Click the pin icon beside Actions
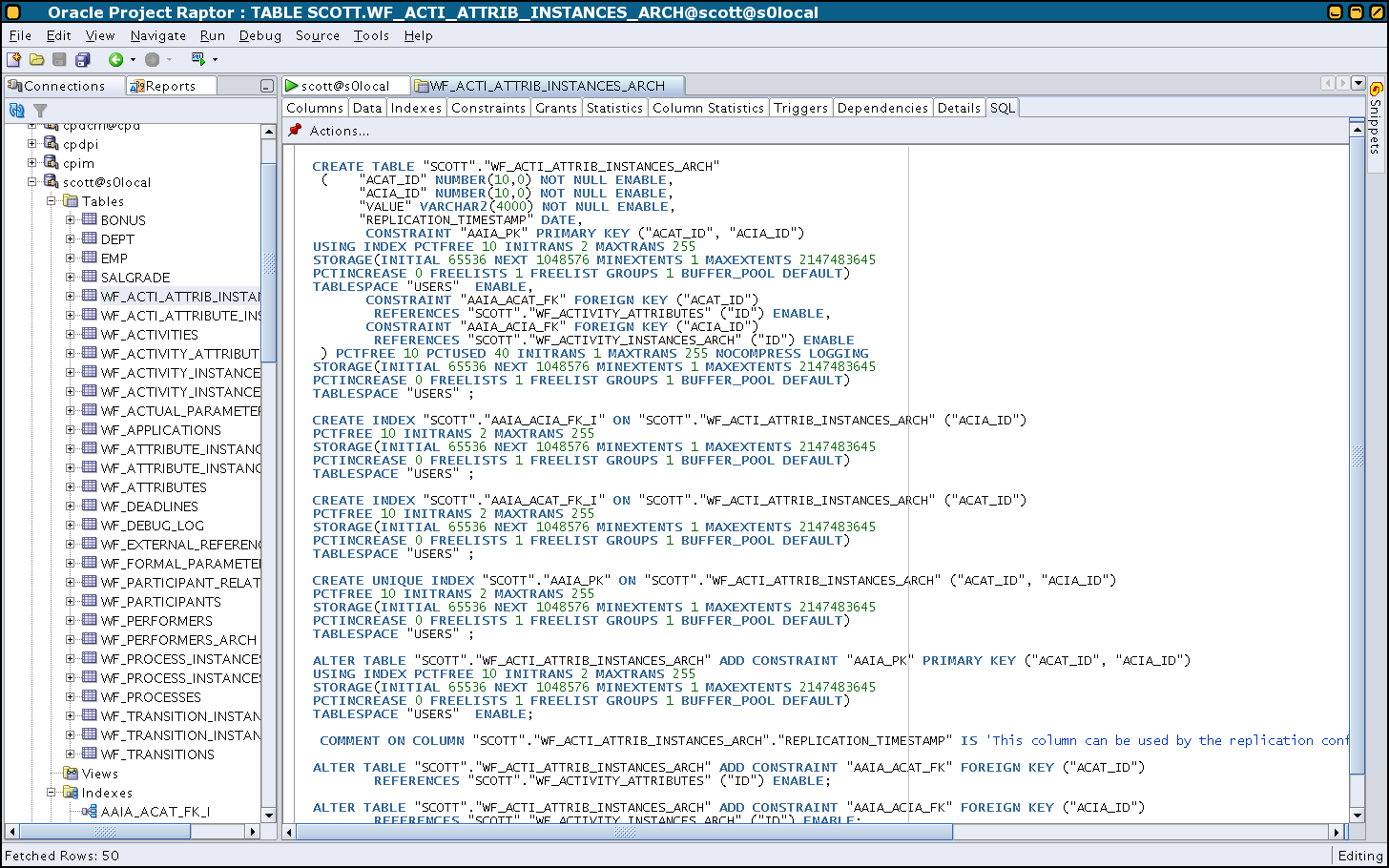Screen dimensions: 1389x868 tap(295, 131)
